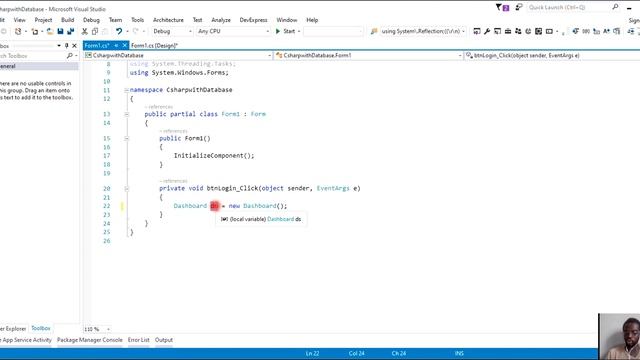This screenshot has height=360, width=640.
Task: Open the Help menu
Action: click(312, 20)
